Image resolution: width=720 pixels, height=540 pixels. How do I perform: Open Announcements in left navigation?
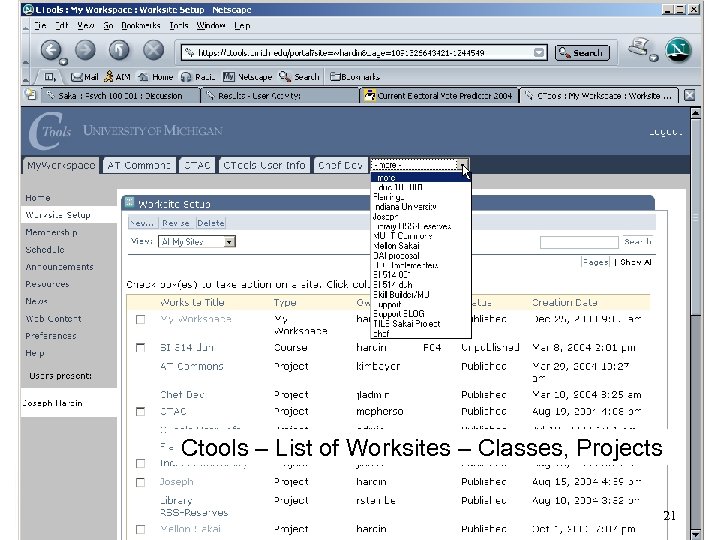point(59,267)
